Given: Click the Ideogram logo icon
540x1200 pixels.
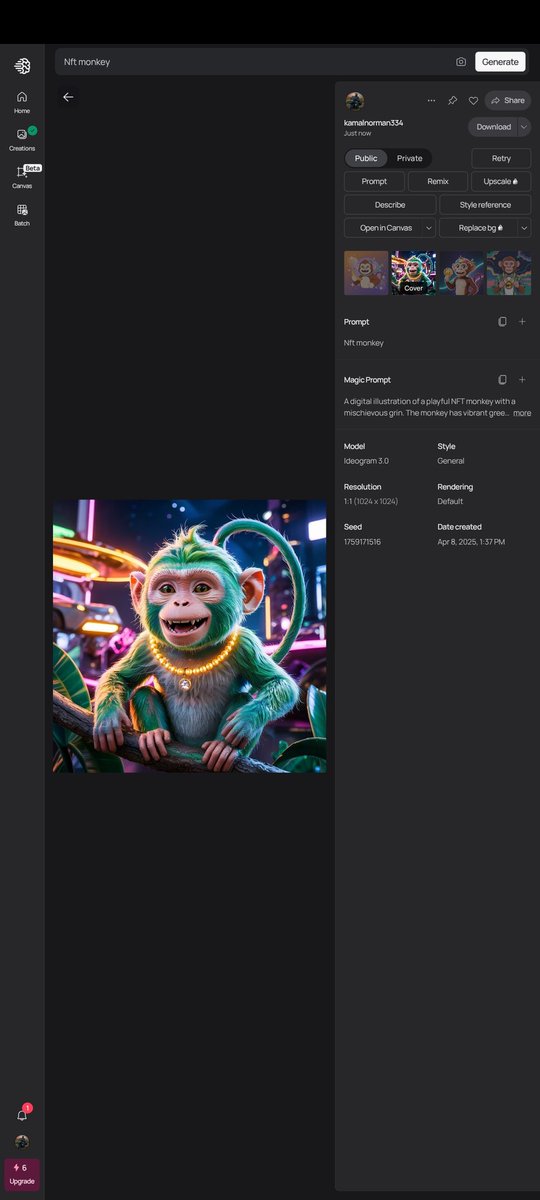Looking at the screenshot, I should click(22, 66).
